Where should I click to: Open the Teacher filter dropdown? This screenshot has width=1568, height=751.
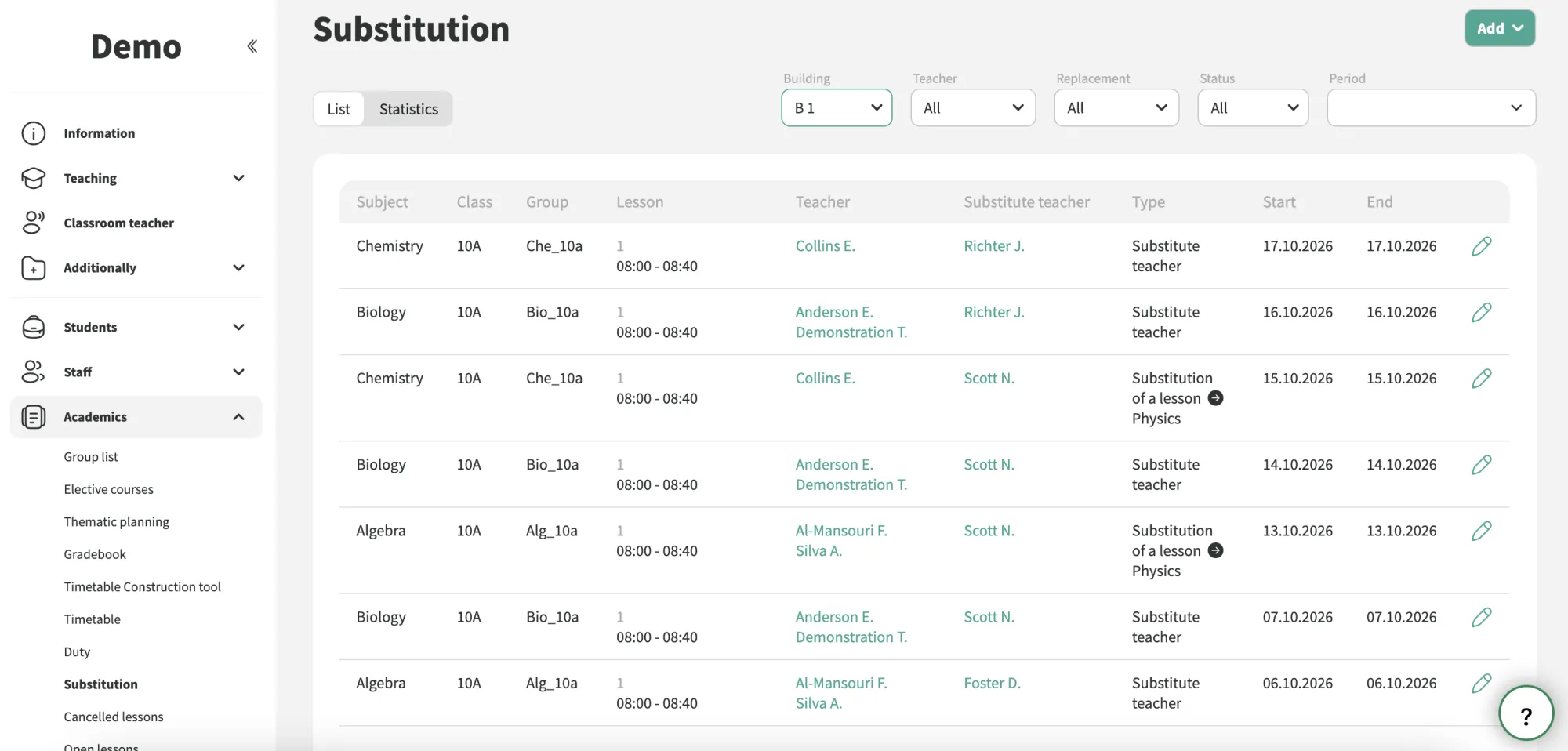pos(973,107)
